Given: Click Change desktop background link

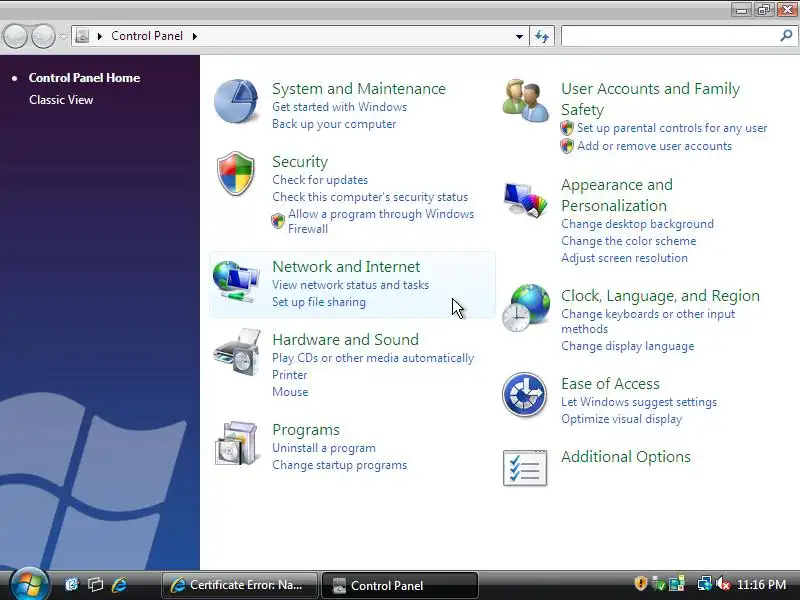Looking at the screenshot, I should (x=637, y=224).
